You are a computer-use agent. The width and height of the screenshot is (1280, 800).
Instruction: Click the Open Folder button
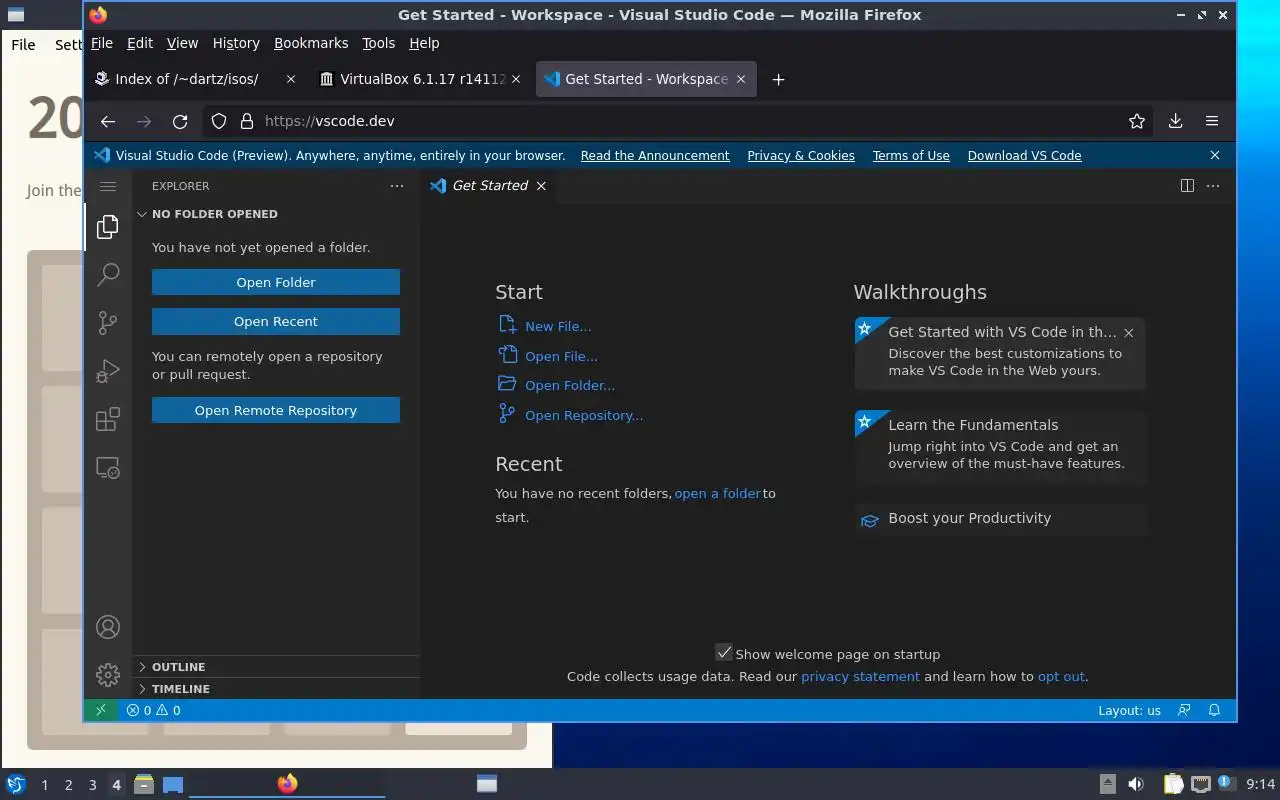[x=276, y=282]
